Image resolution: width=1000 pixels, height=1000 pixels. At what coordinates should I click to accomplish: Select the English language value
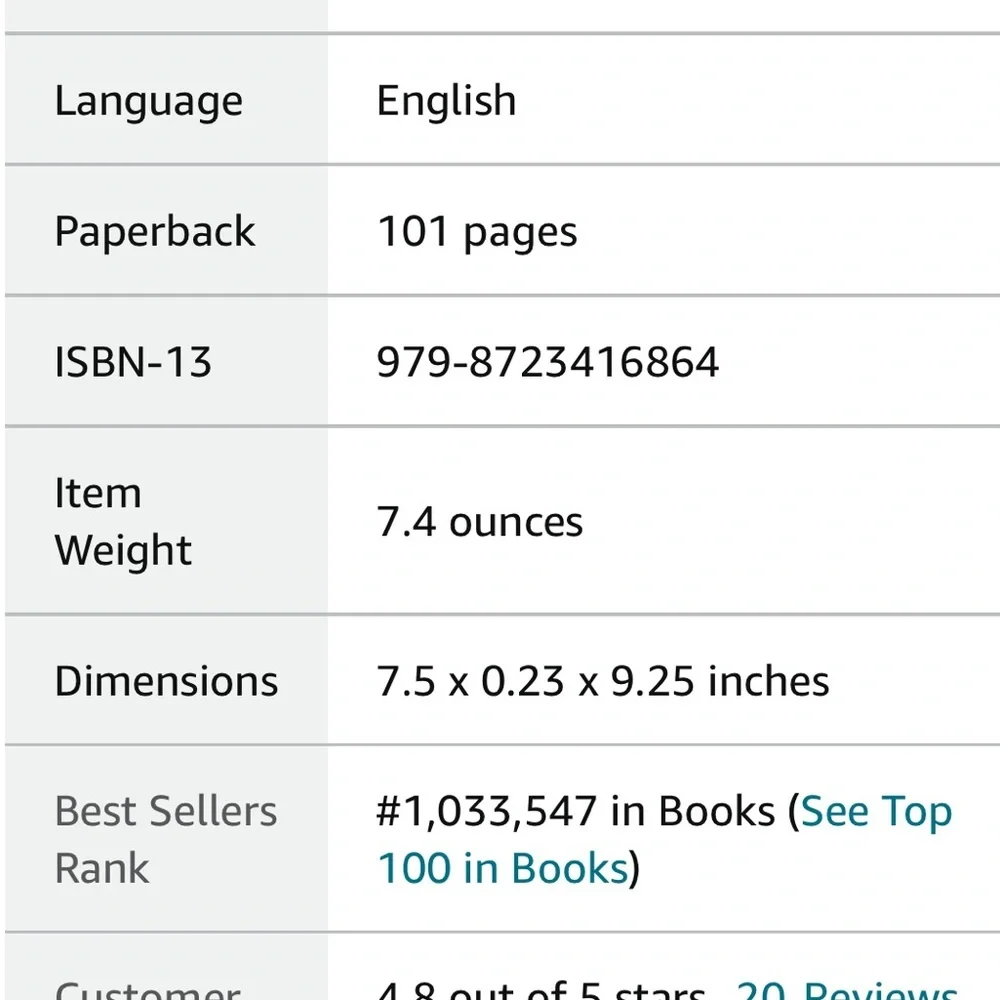pos(446,100)
